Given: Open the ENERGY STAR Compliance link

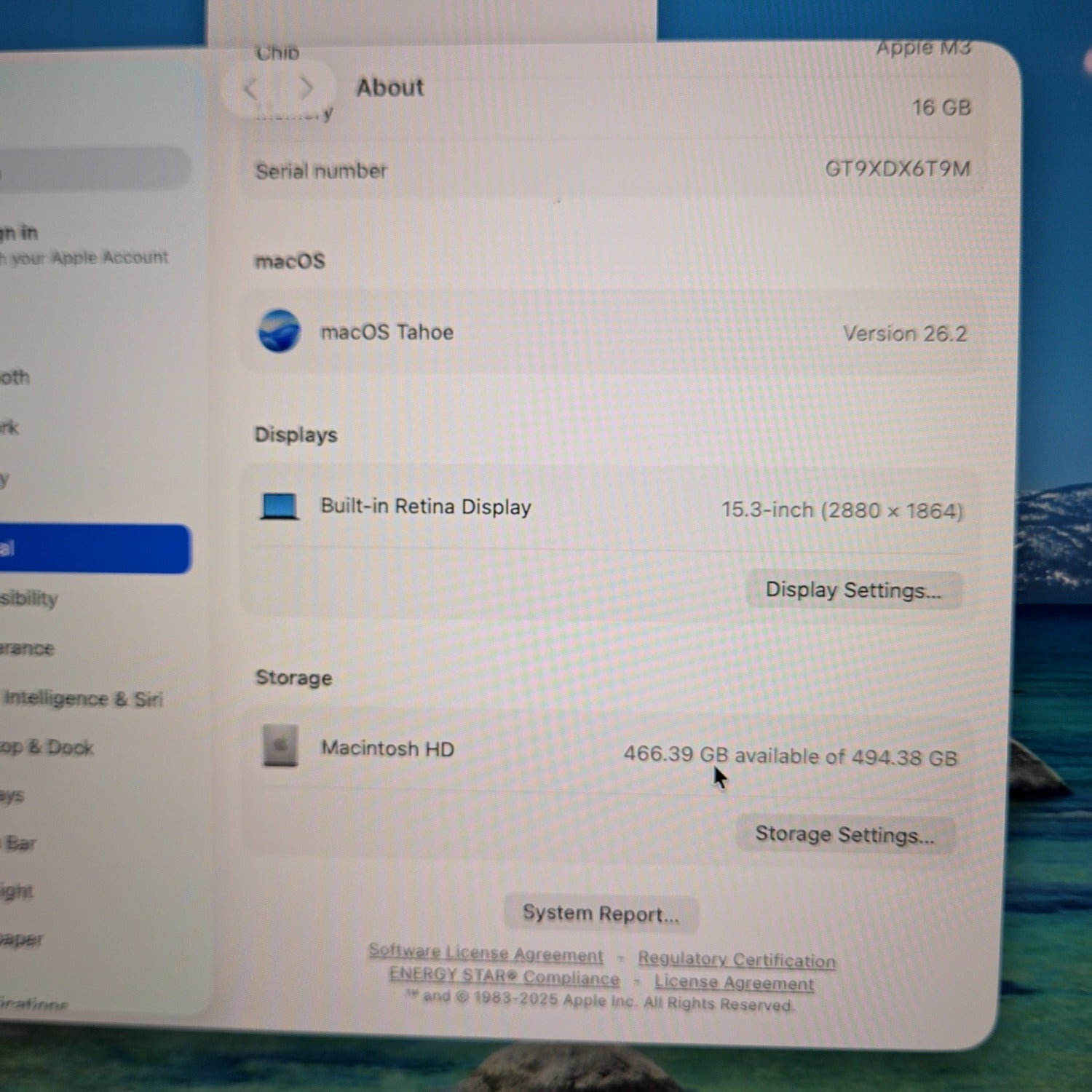Looking at the screenshot, I should click(504, 976).
